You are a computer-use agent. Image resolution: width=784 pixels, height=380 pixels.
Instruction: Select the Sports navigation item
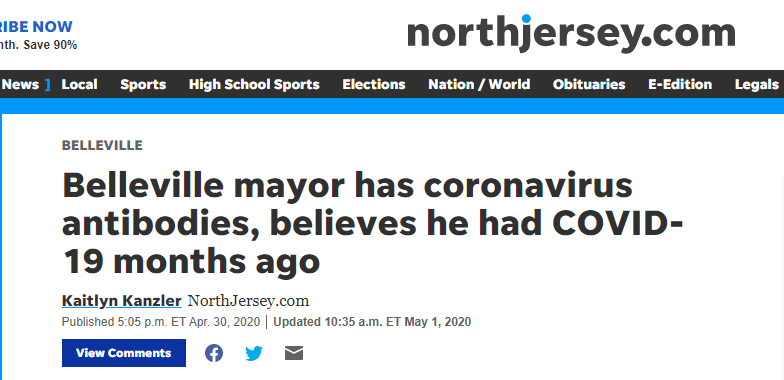(x=143, y=84)
